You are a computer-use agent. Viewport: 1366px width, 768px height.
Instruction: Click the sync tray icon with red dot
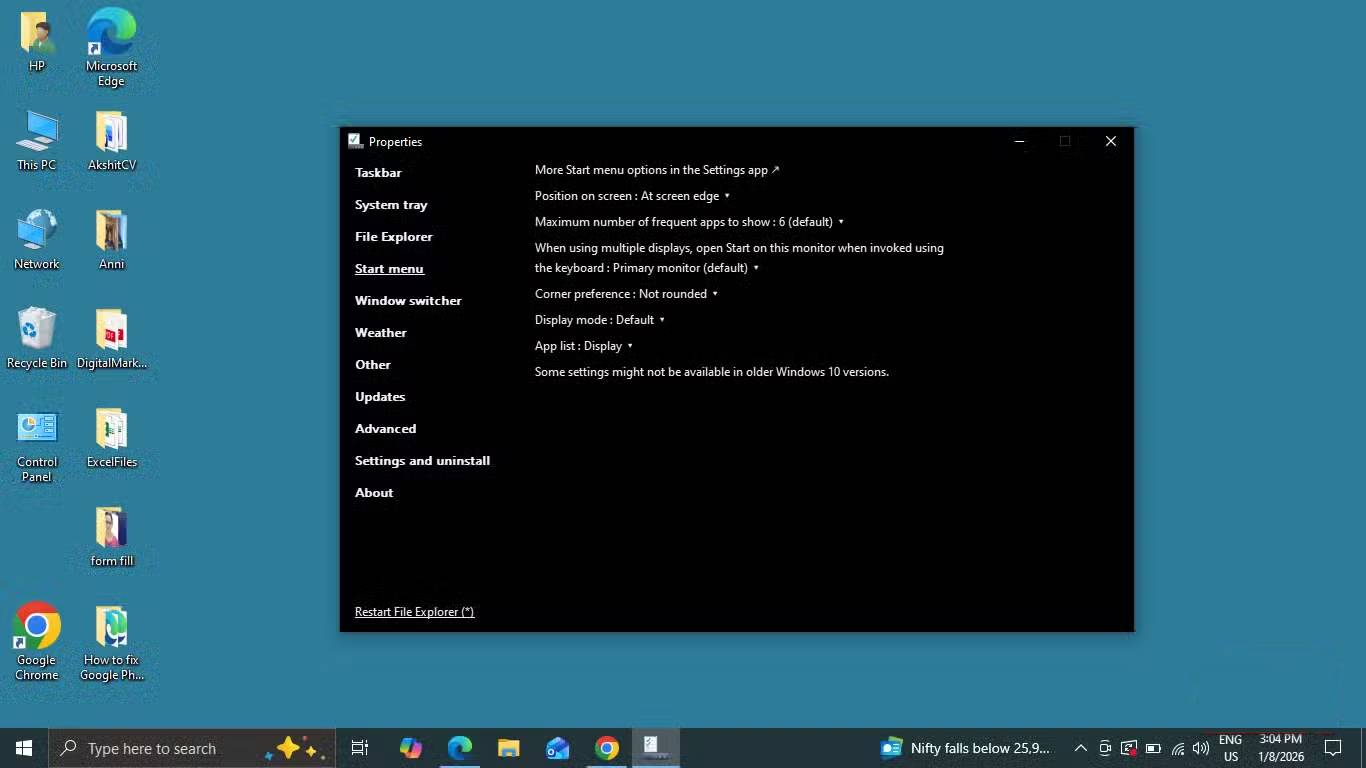(1129, 748)
